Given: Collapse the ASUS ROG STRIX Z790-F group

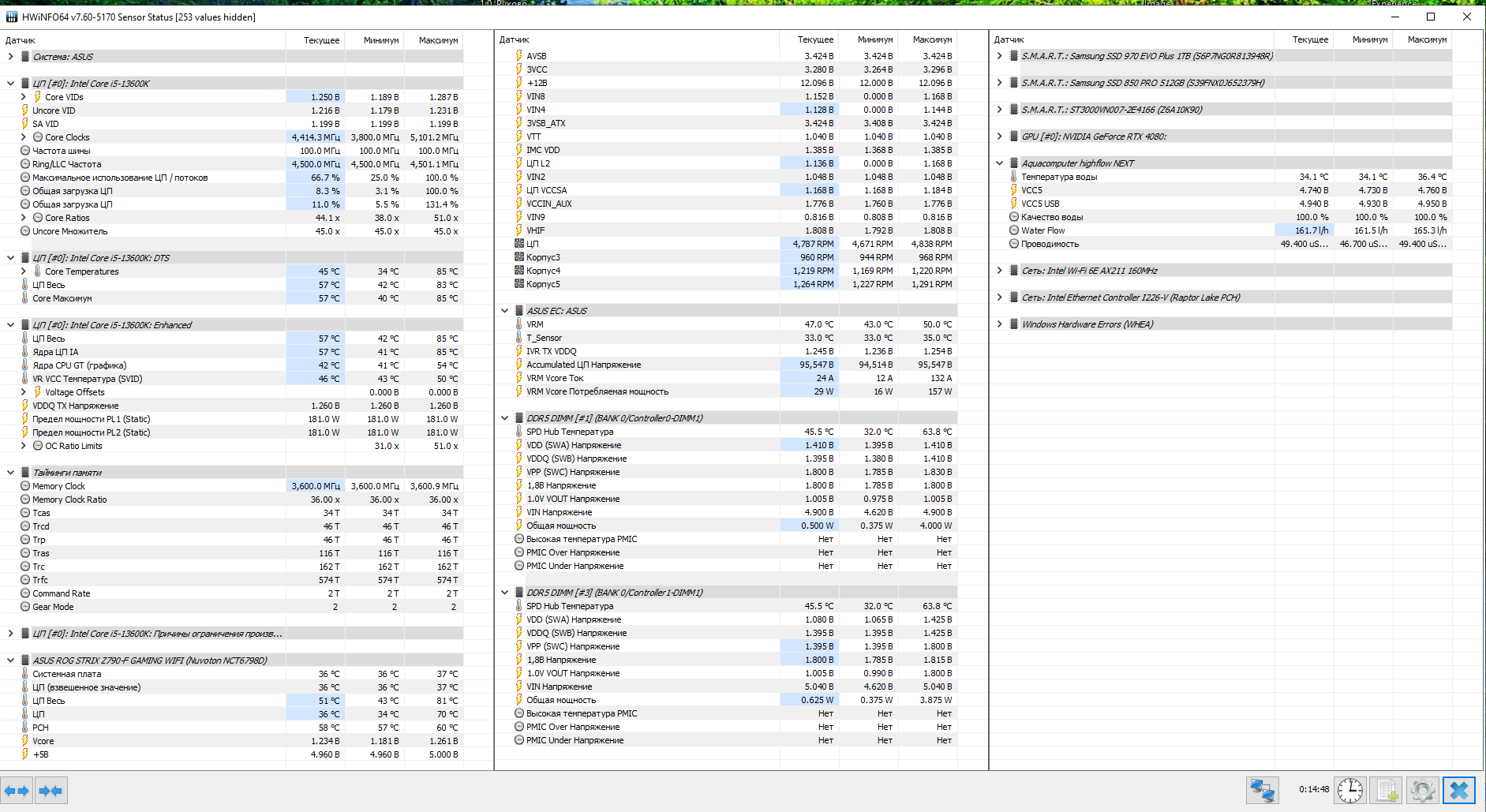Looking at the screenshot, I should [x=10, y=660].
